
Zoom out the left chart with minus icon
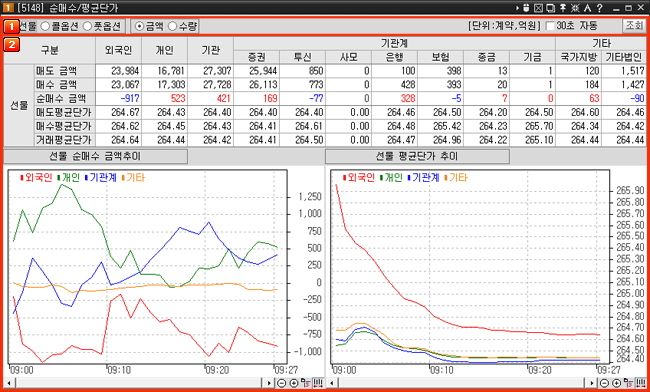281,383
